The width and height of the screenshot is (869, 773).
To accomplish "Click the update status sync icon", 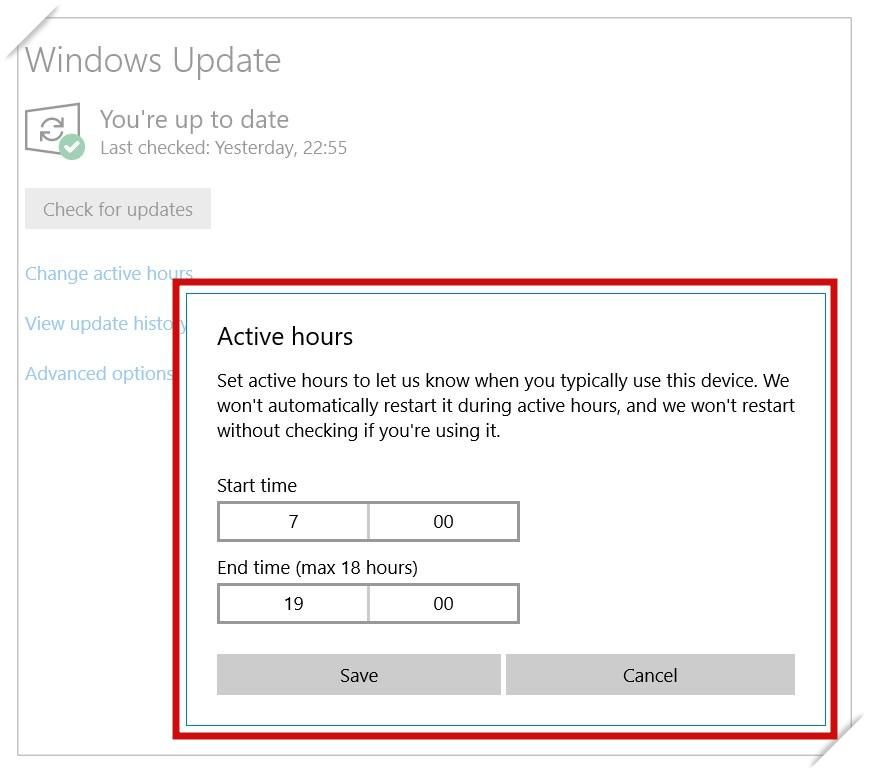I will pyautogui.click(x=51, y=128).
